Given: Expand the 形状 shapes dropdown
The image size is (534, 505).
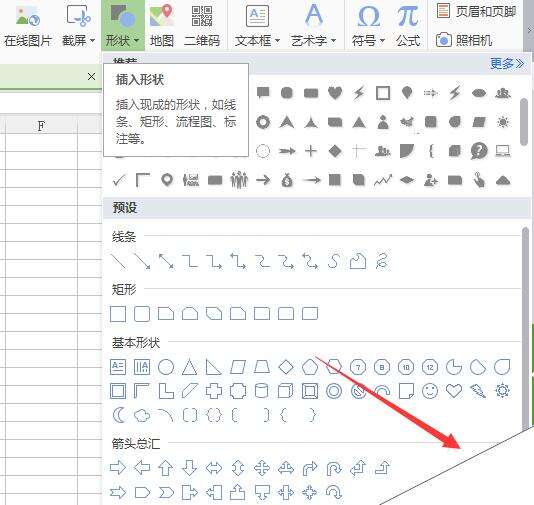Looking at the screenshot, I should coord(123,26).
